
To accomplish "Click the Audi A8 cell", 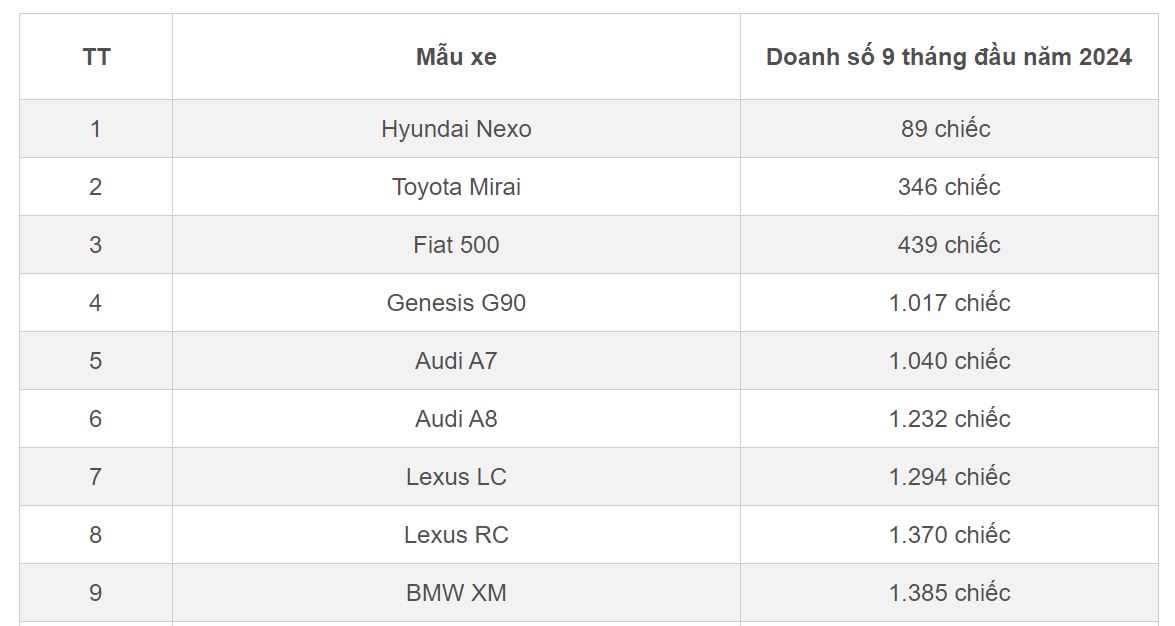I will tap(456, 419).
